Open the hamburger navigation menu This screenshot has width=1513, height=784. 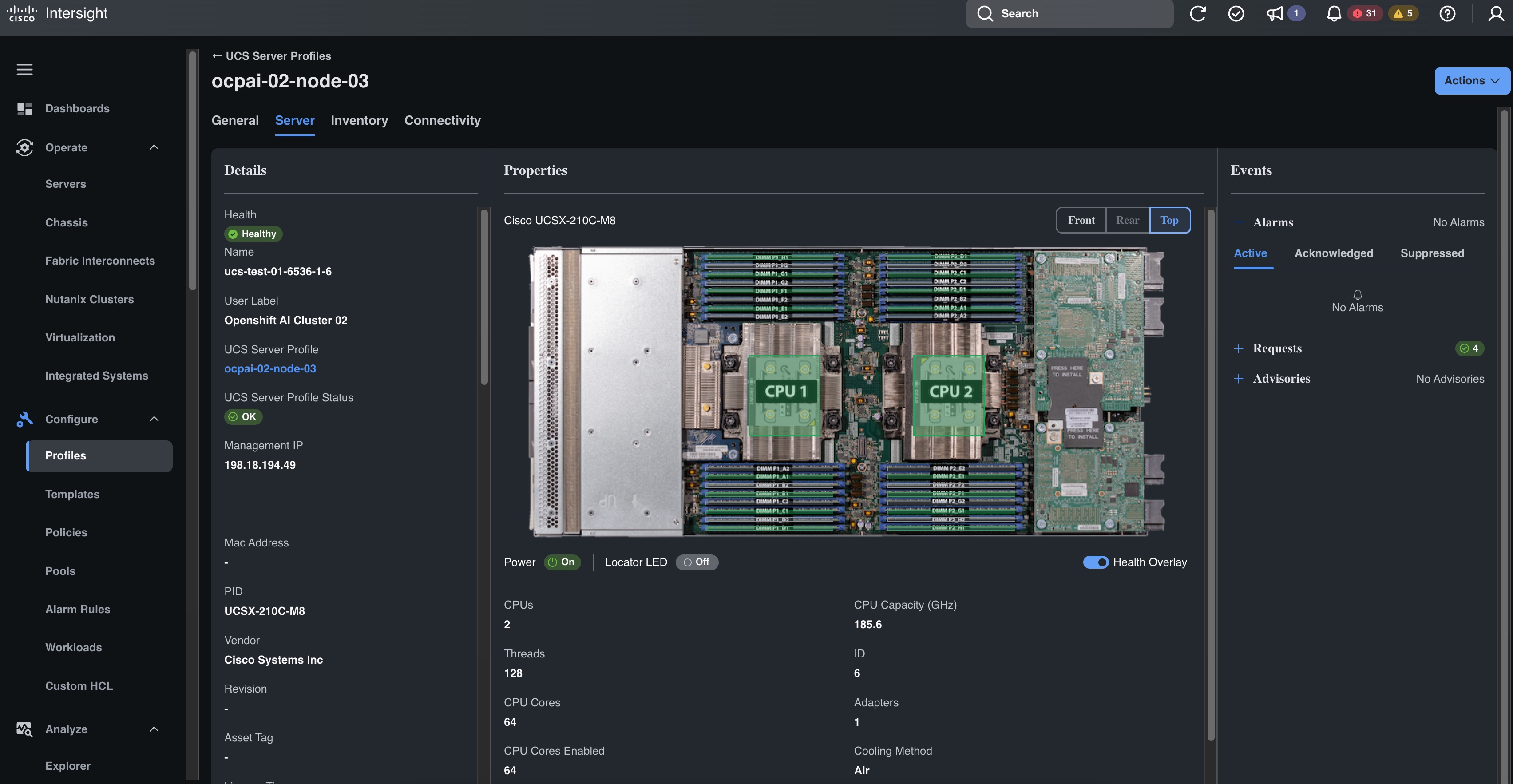(x=24, y=69)
